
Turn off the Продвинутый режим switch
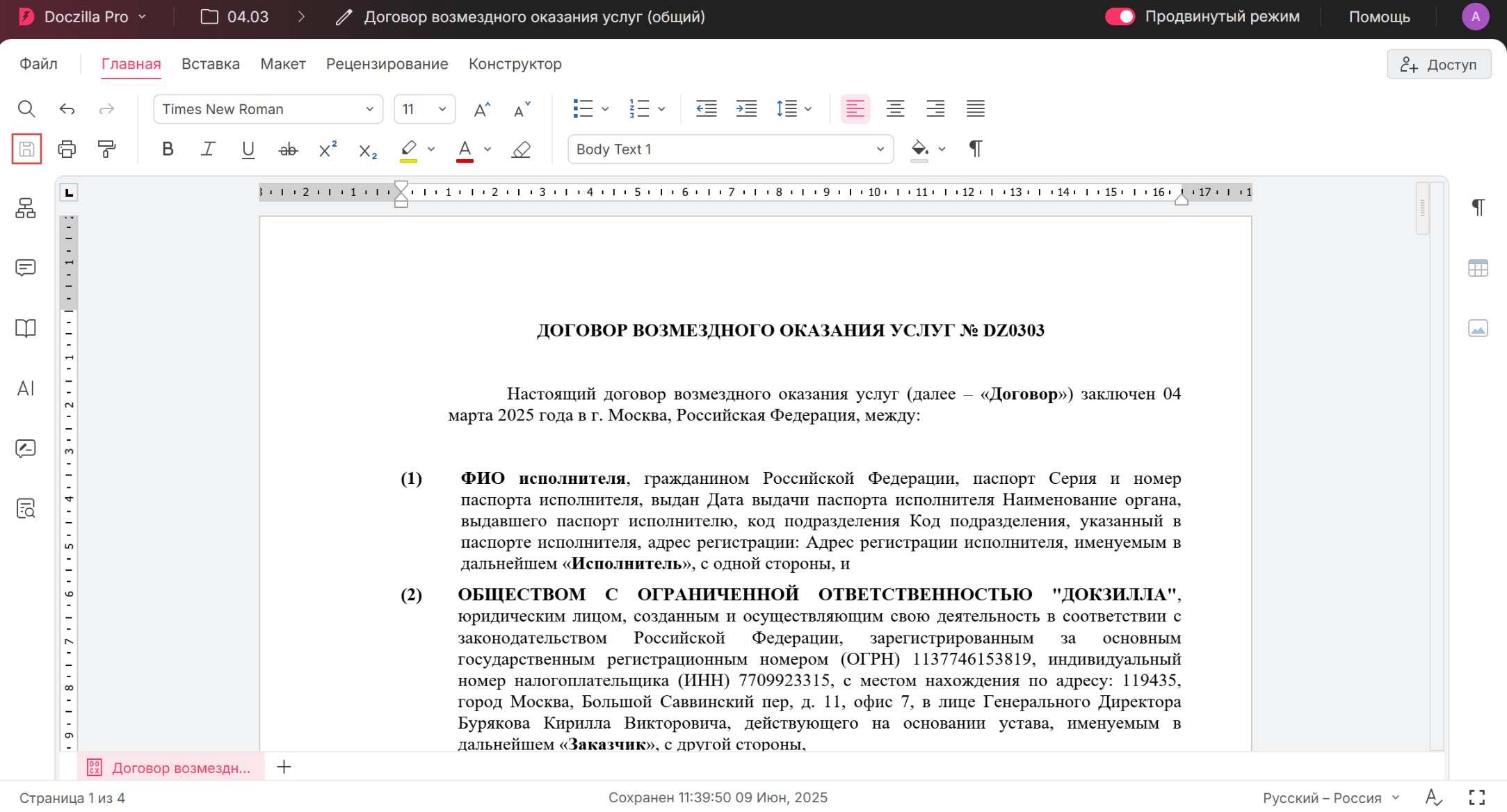1120,17
